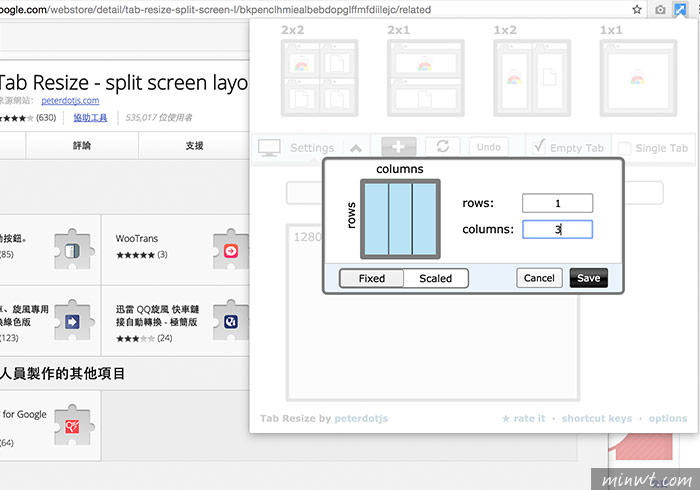
Task: Click the address bar URL
Action: click(x=216, y=9)
